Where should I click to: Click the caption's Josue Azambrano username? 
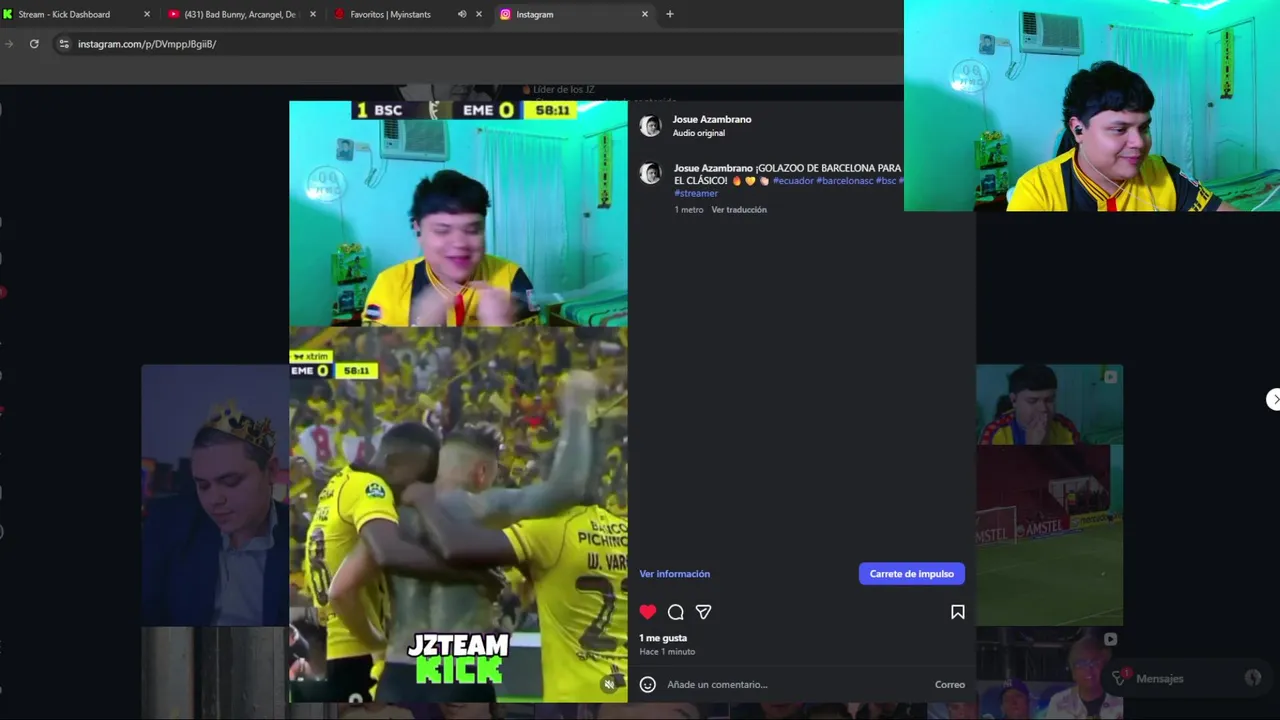[x=713, y=168]
